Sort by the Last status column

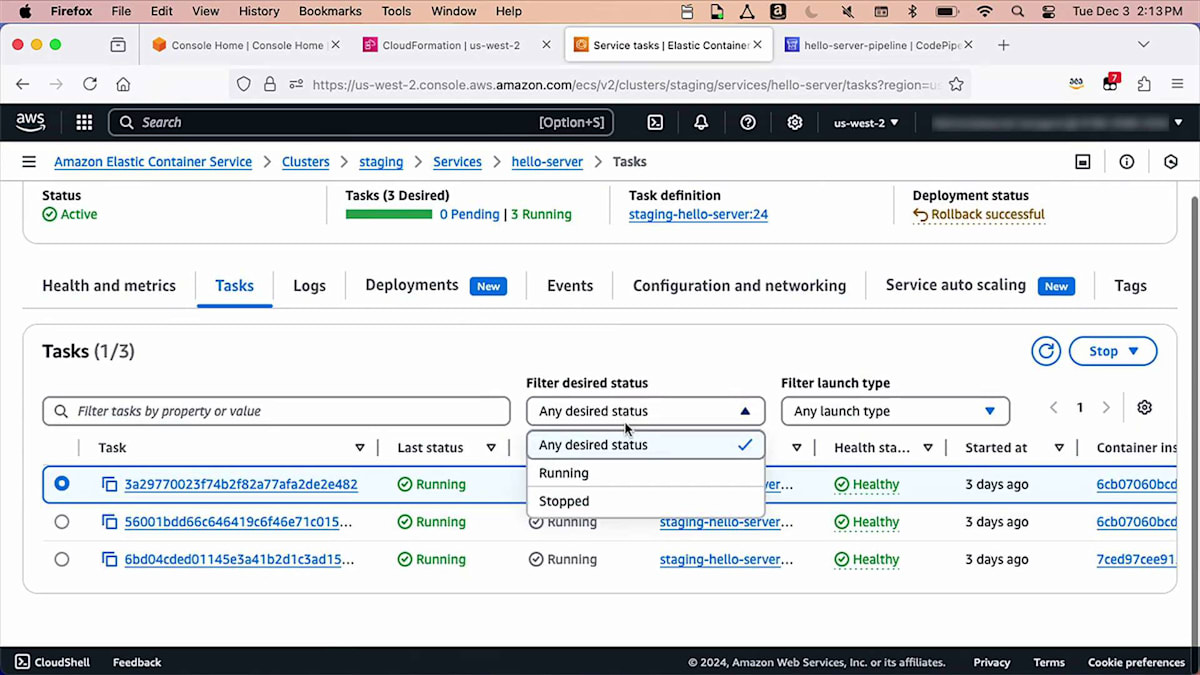click(491, 448)
